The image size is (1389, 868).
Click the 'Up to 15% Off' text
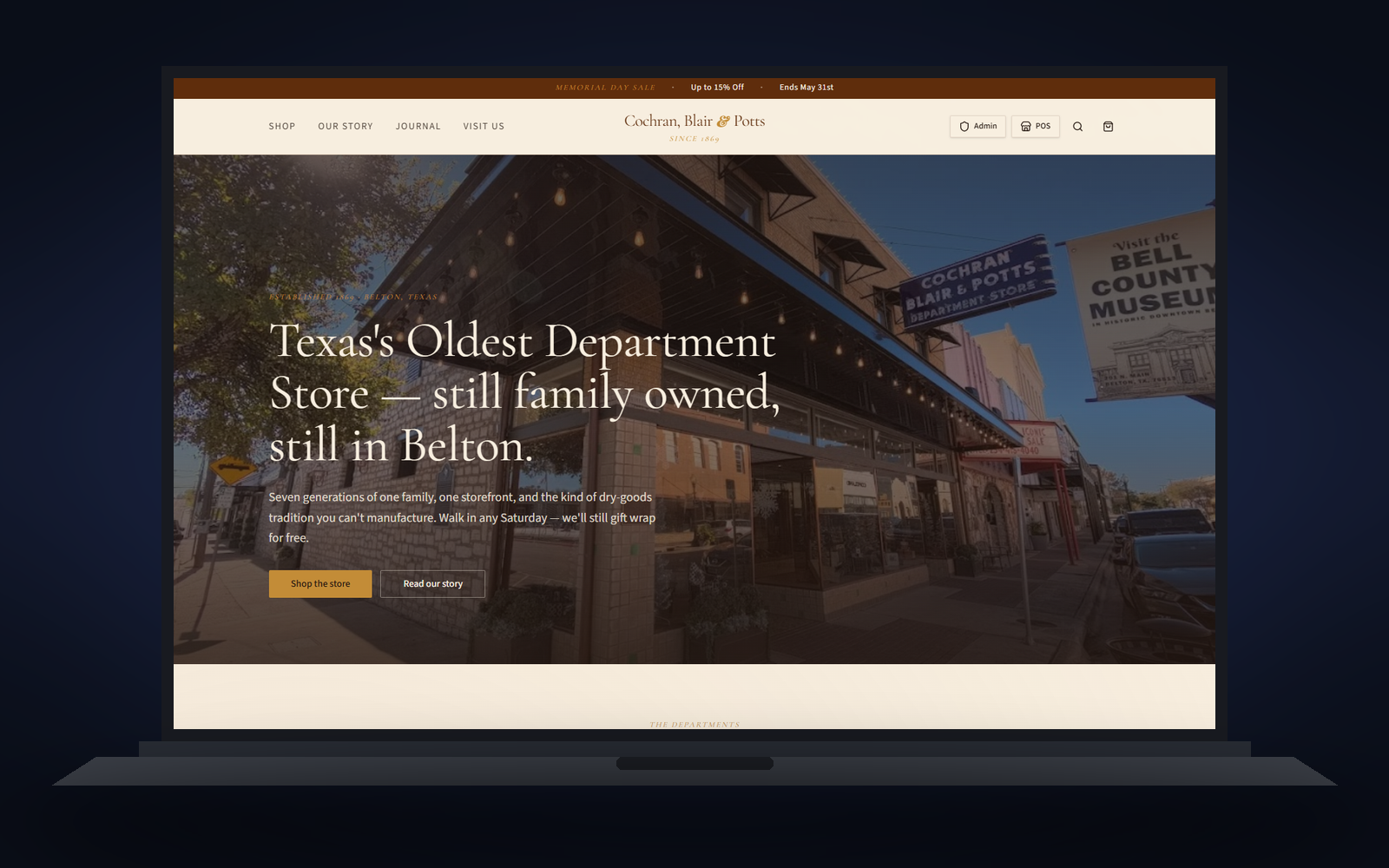pyautogui.click(x=717, y=88)
